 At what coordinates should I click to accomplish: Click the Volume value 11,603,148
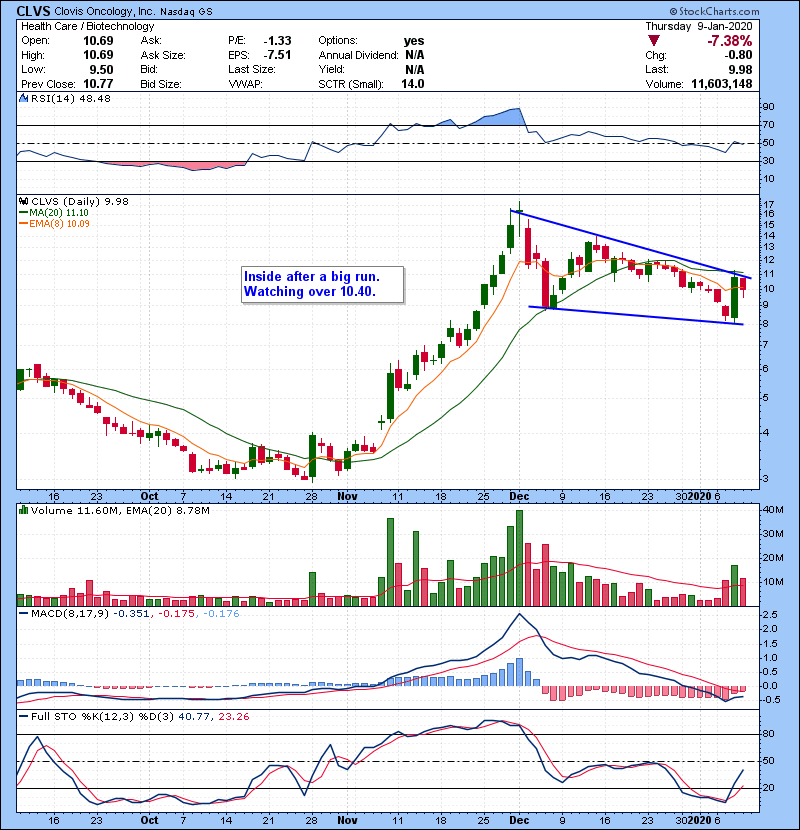(x=722, y=84)
